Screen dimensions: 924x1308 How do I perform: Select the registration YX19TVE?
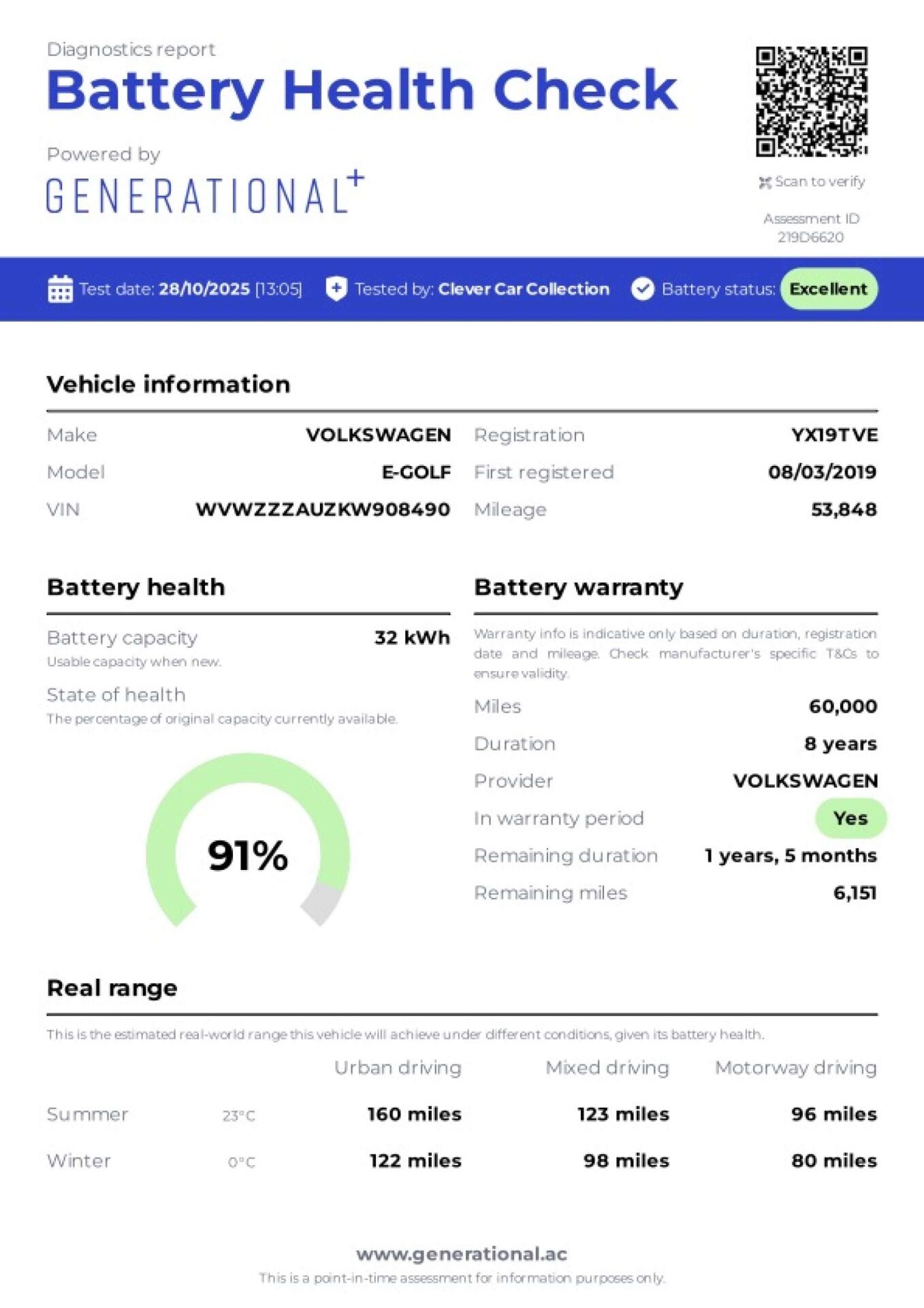(834, 435)
